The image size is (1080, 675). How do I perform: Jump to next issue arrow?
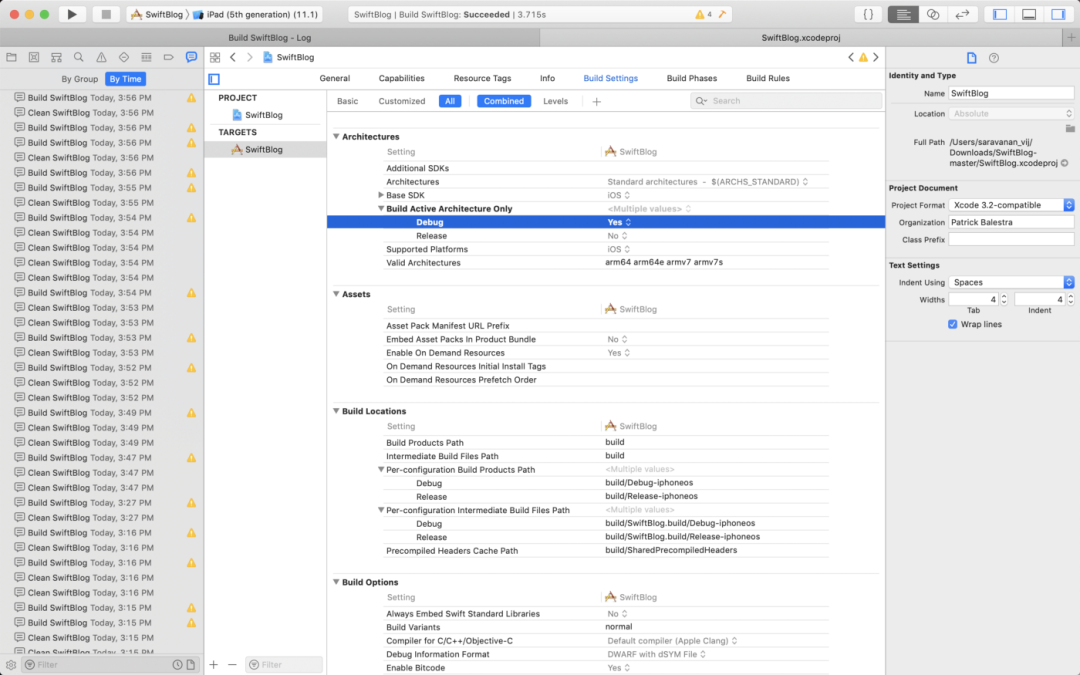[x=875, y=57]
